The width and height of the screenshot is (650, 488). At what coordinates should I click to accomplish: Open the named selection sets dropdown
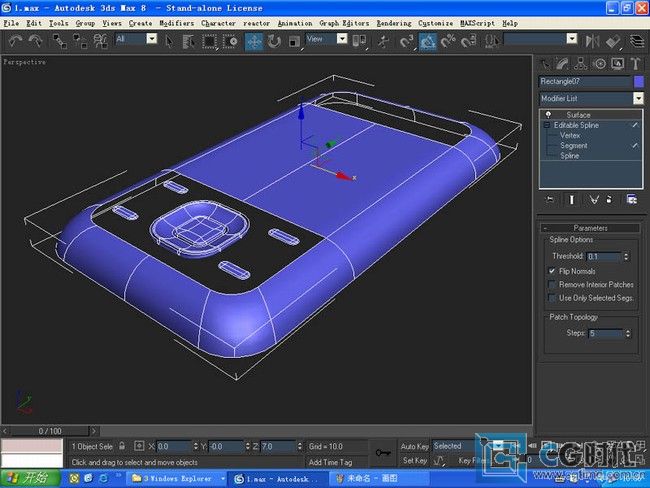(x=572, y=39)
